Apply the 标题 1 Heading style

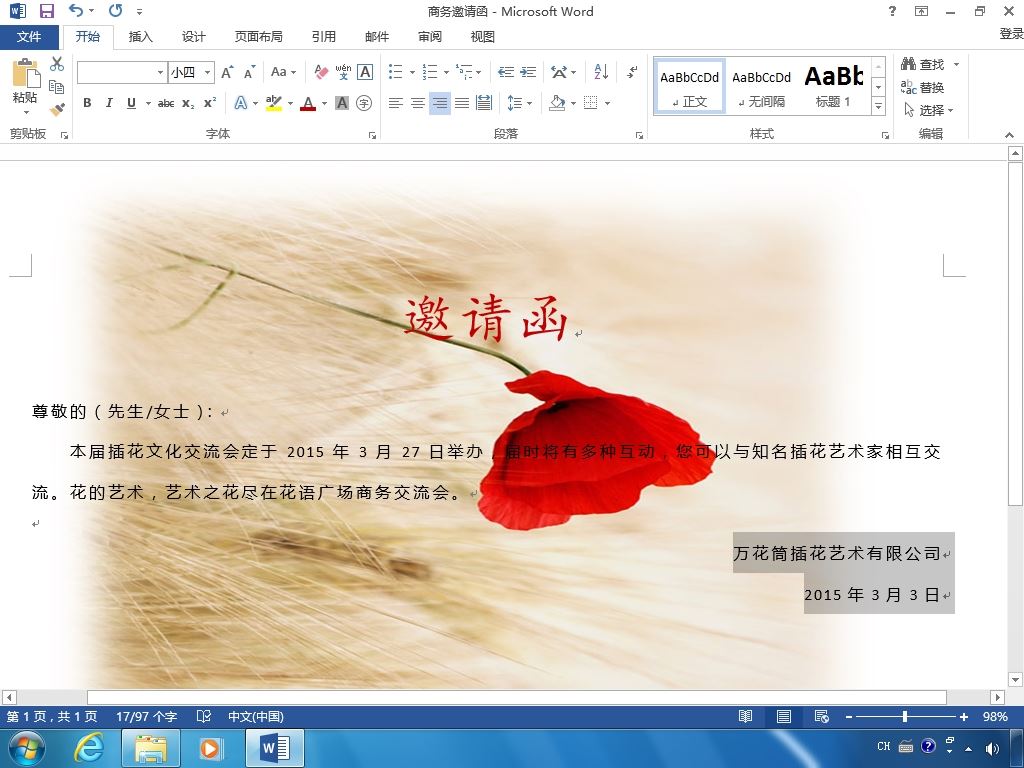[833, 87]
